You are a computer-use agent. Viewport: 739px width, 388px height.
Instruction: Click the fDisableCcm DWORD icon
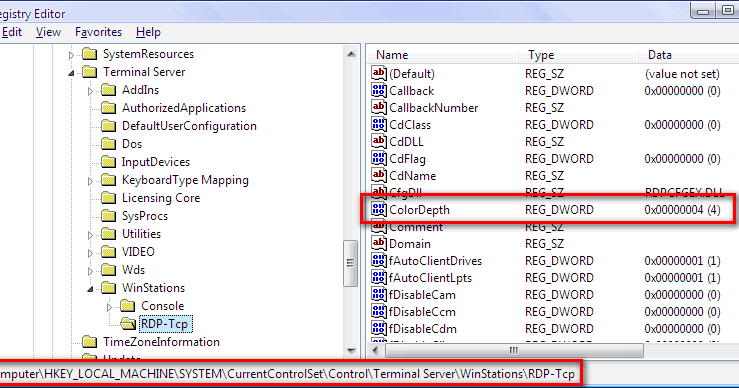coord(379,311)
